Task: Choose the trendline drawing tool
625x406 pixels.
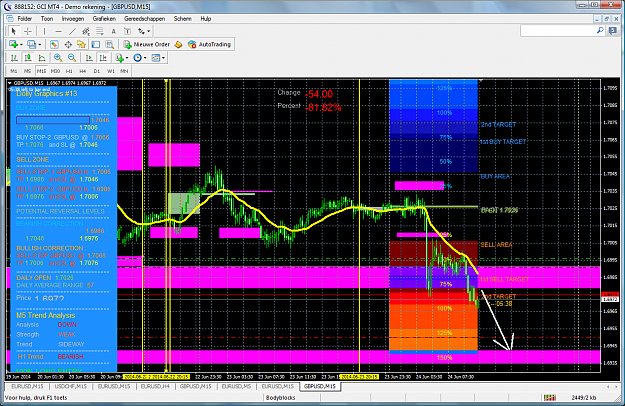Action: coord(72,31)
